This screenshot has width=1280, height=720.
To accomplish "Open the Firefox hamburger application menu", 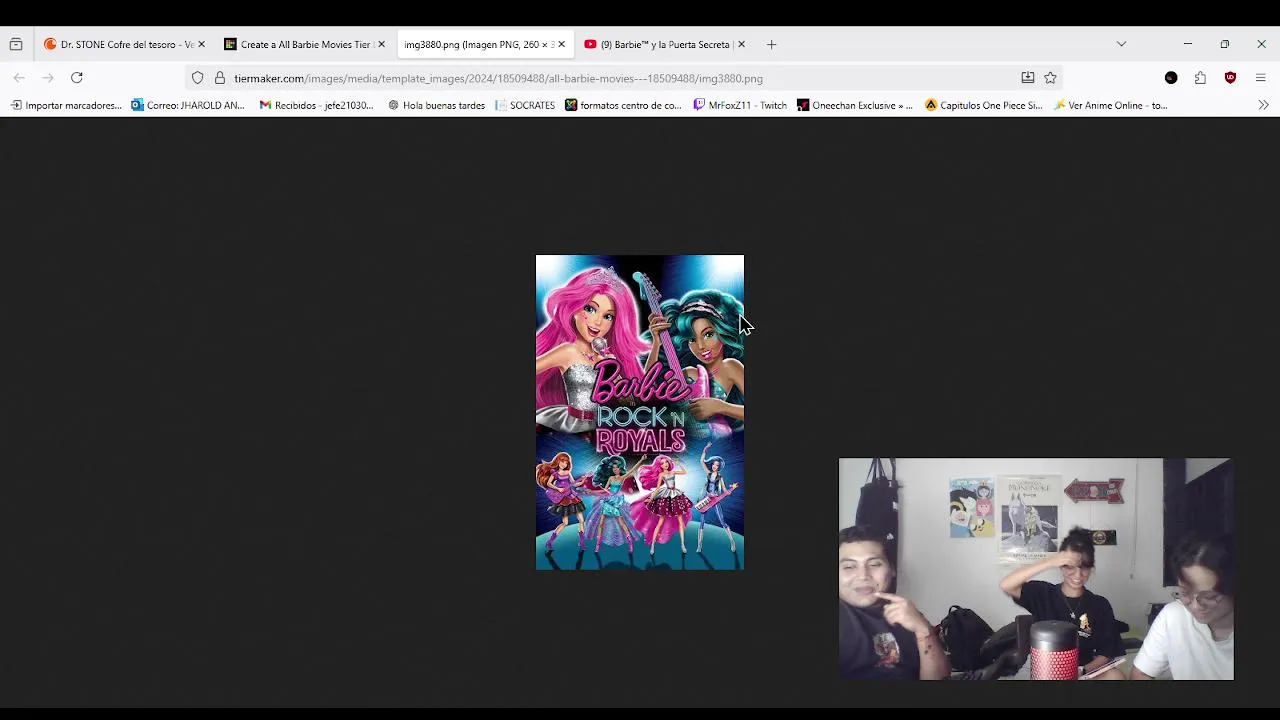I will 1260,78.
